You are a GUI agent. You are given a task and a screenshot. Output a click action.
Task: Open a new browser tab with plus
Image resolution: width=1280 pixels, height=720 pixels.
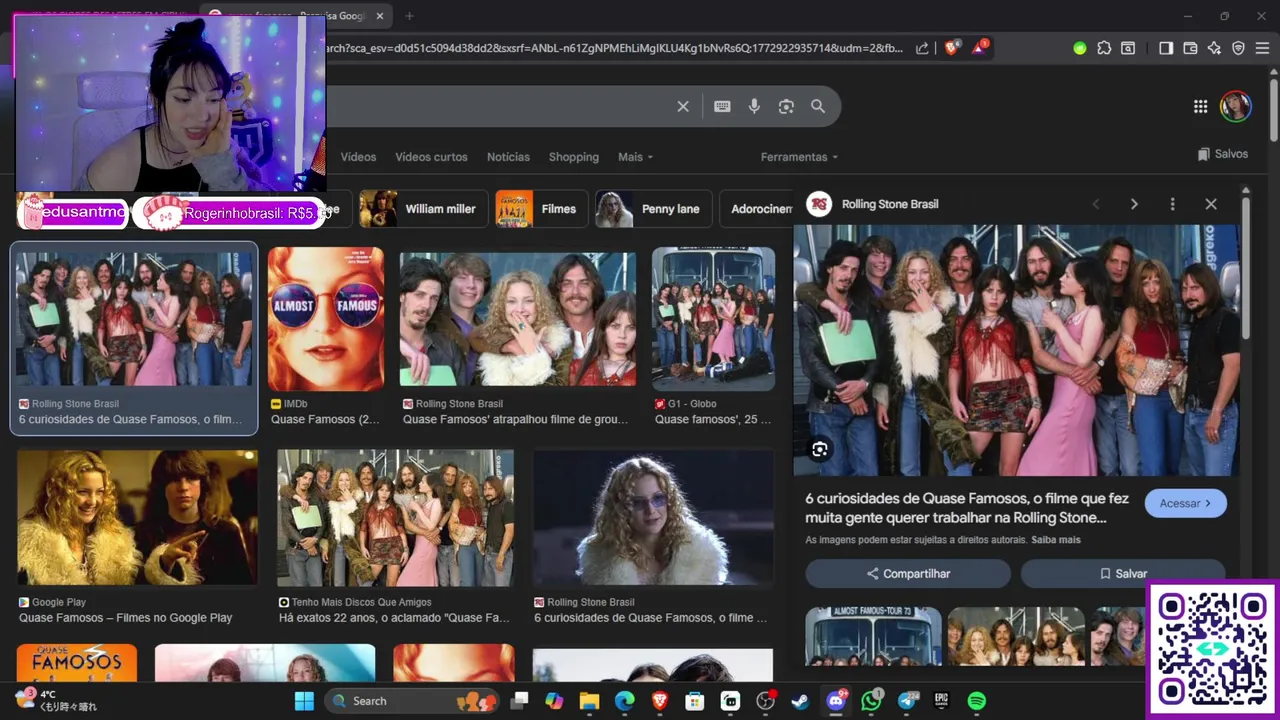[x=409, y=16]
